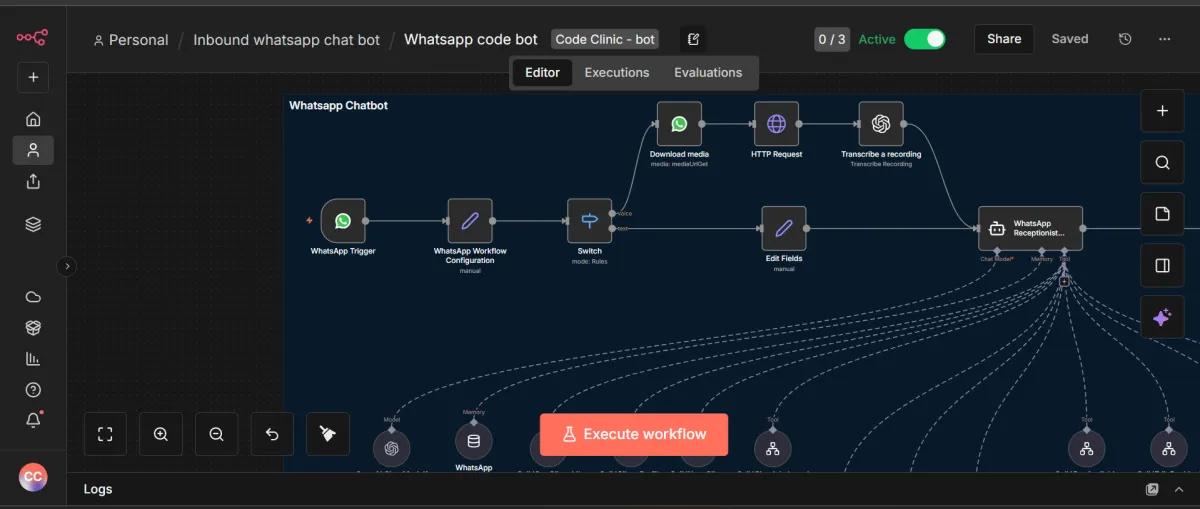Select the Switch node
The width and height of the screenshot is (1200, 509).
pyautogui.click(x=589, y=221)
